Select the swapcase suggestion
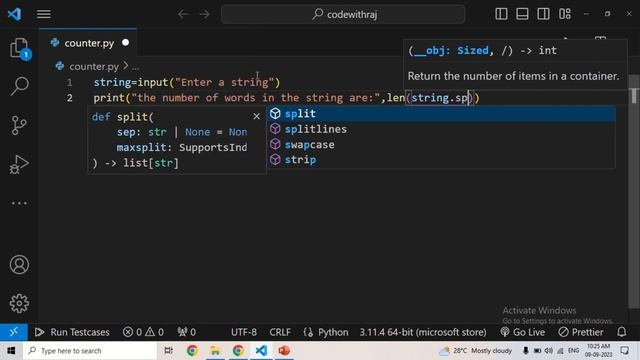640x360 pixels. pyautogui.click(x=441, y=144)
